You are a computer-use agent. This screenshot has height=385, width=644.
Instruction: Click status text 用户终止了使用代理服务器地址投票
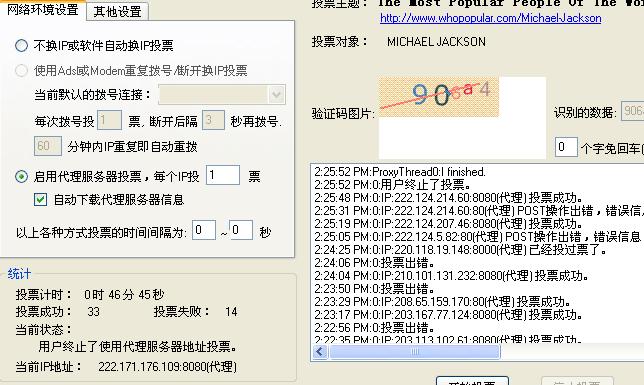pos(138,347)
